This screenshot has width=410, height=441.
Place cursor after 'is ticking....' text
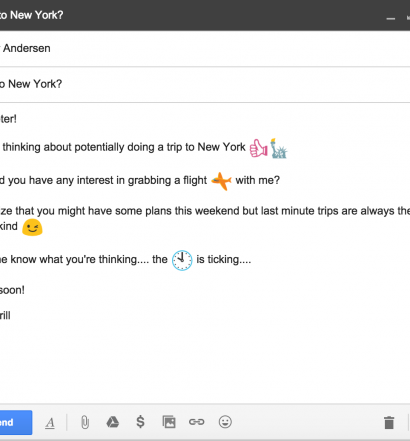252,260
